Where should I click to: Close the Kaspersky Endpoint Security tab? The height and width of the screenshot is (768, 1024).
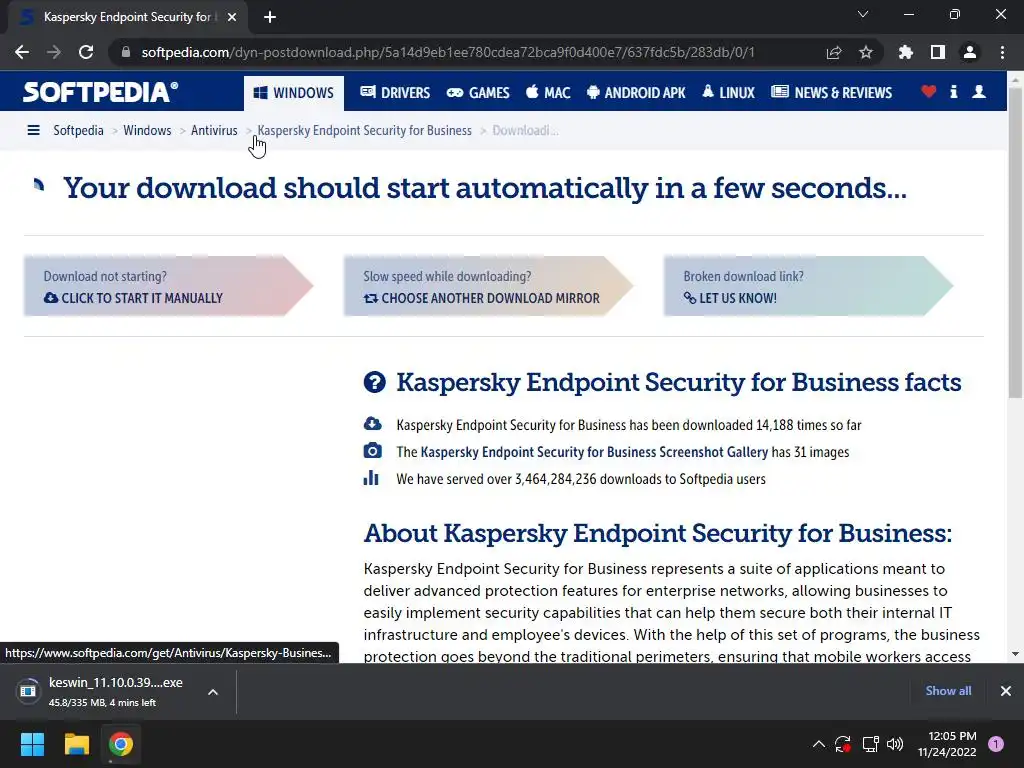[232, 17]
